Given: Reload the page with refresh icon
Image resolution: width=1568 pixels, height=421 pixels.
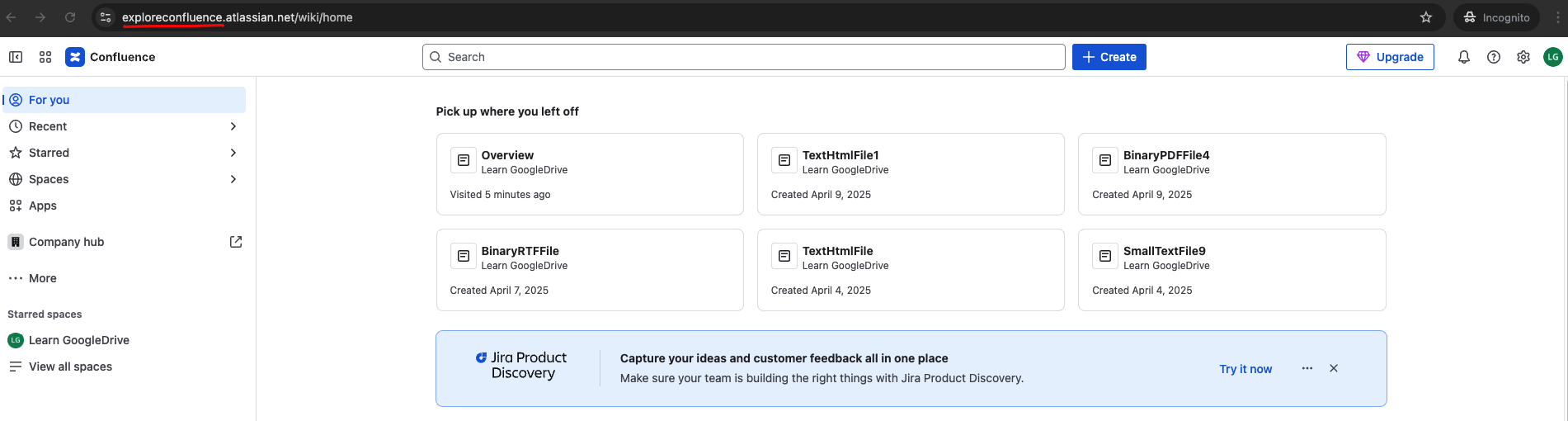Looking at the screenshot, I should [x=70, y=17].
